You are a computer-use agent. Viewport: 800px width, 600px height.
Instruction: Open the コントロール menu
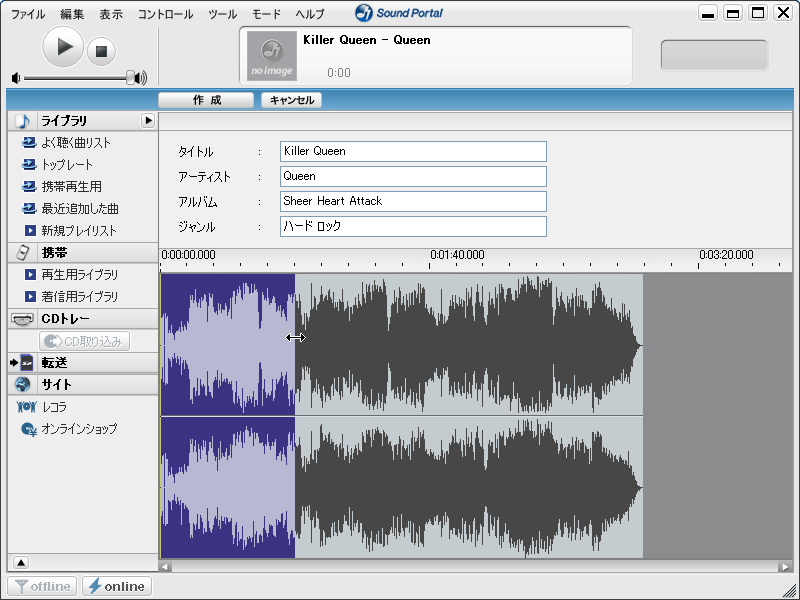165,14
